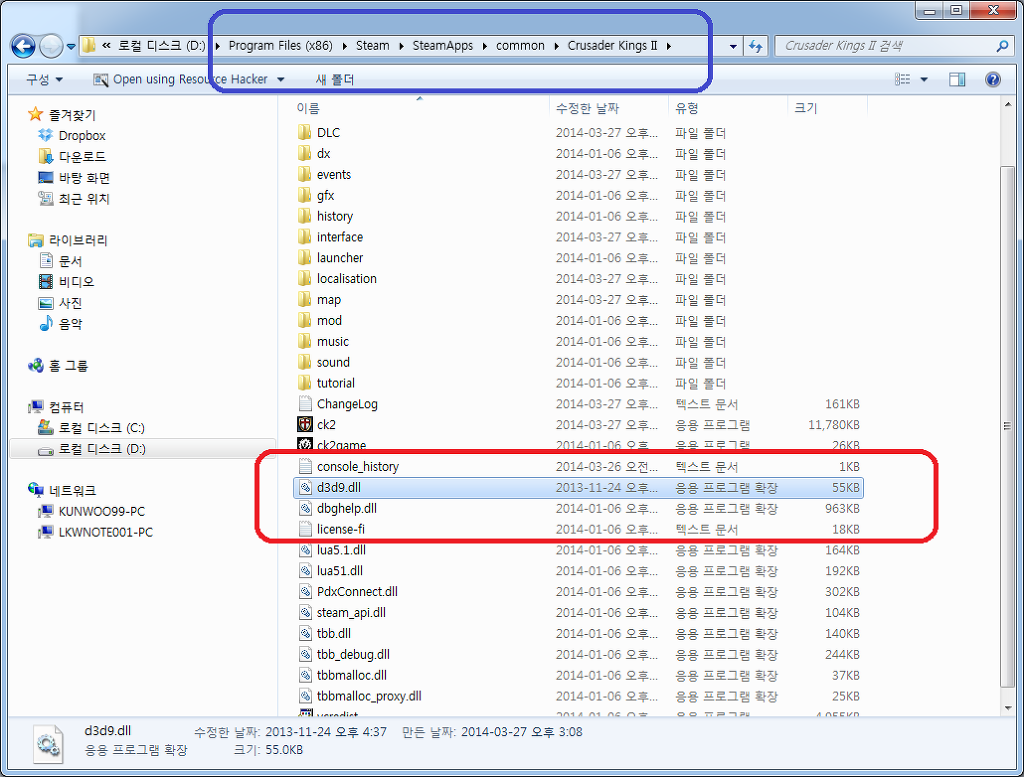Sort by 수정한 날짜 column header
This screenshot has width=1024, height=777.
coord(587,108)
